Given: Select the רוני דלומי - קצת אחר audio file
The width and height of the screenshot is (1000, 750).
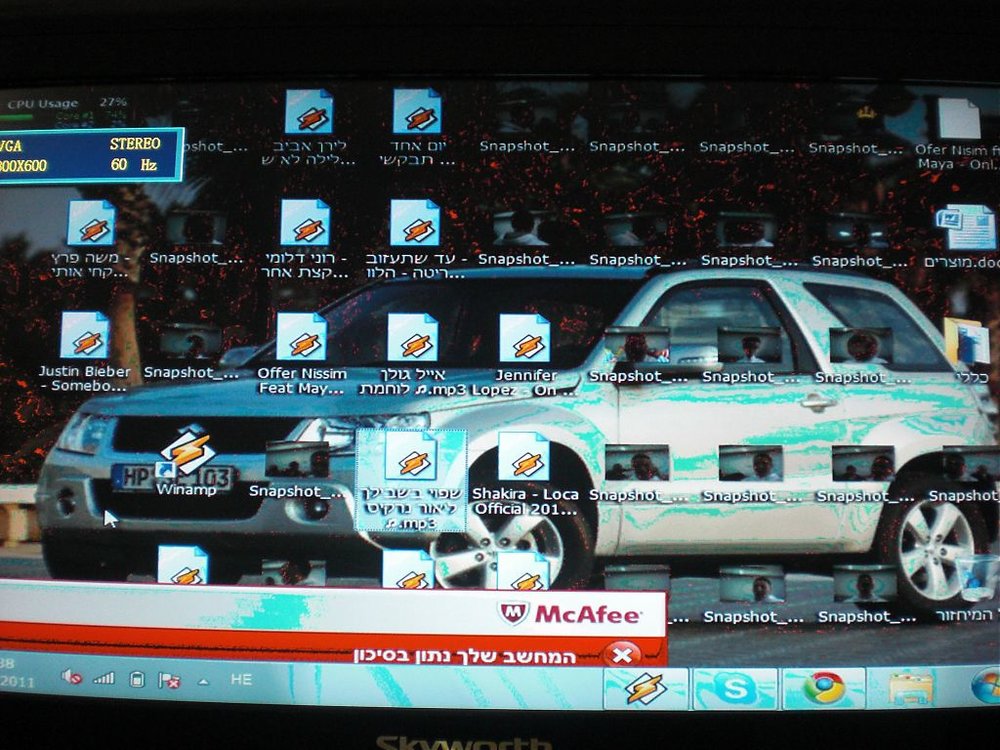Looking at the screenshot, I should pos(305,239).
